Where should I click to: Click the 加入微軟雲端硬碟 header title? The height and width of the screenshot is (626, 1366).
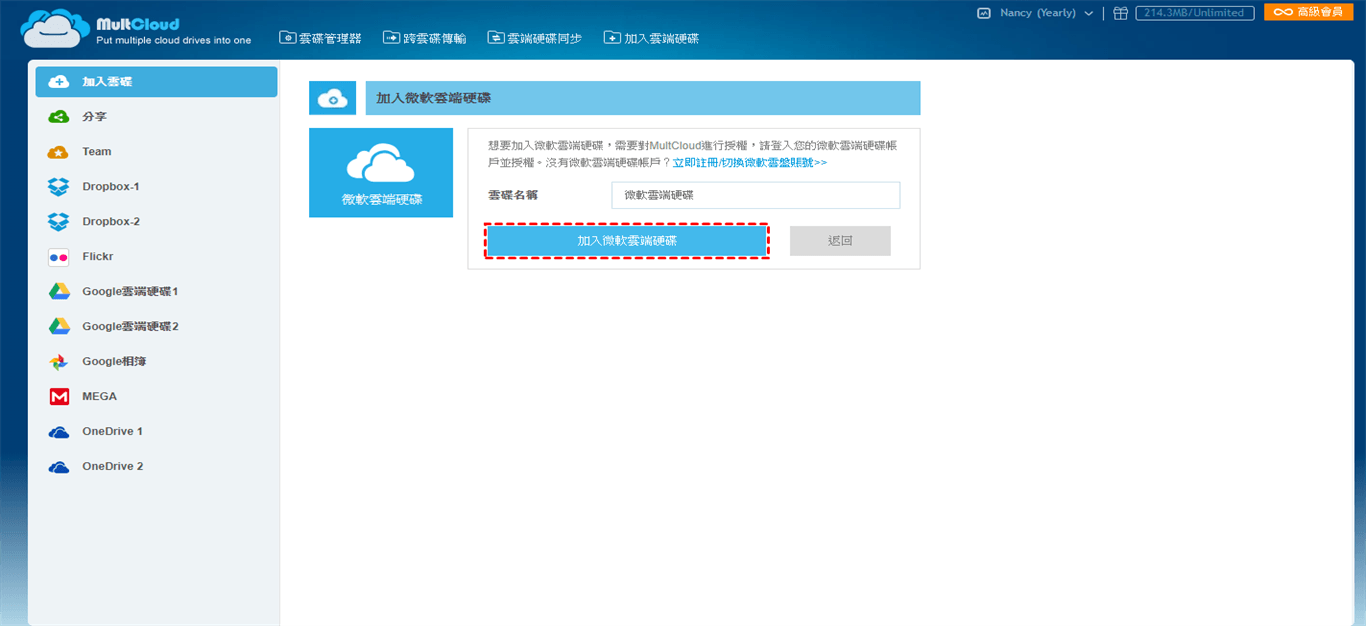(434, 99)
